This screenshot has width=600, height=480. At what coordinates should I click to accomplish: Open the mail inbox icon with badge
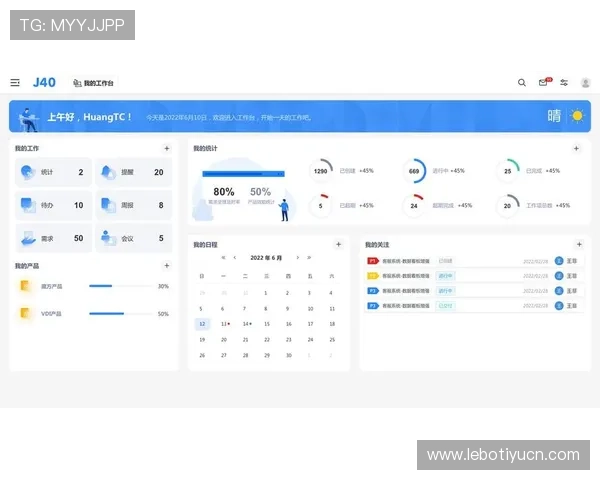click(543, 83)
